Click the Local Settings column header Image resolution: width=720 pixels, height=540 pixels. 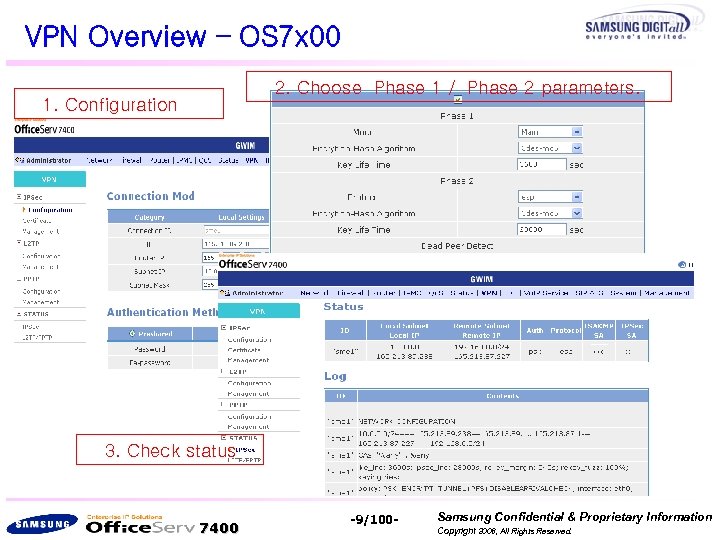tap(241, 217)
